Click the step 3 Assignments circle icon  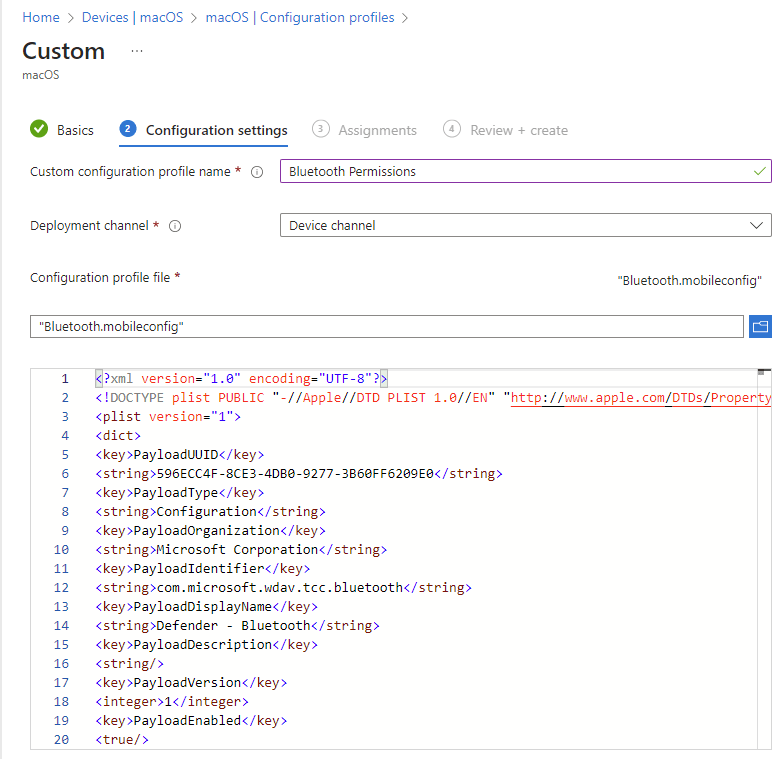(x=320, y=129)
